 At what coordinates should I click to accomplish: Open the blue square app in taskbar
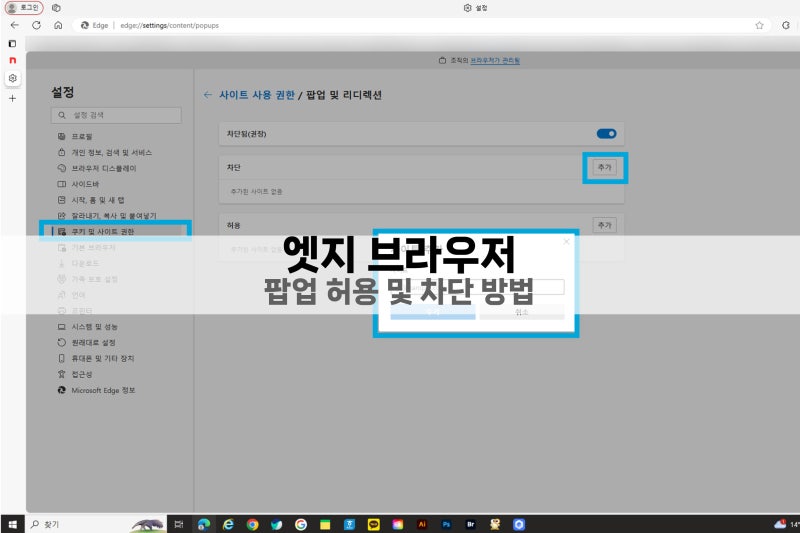(349, 524)
